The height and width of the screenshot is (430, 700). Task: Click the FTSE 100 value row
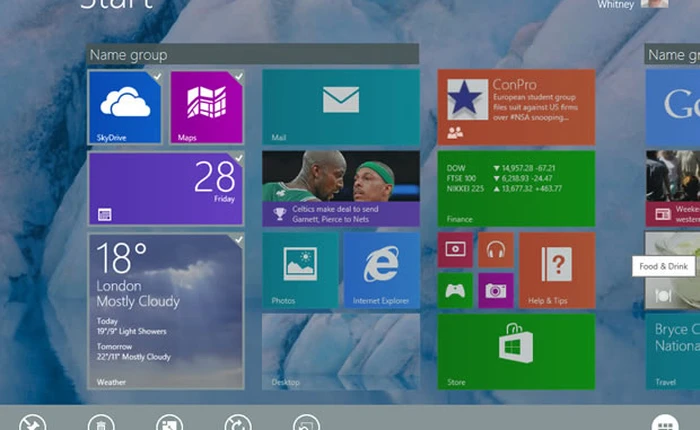coord(499,178)
